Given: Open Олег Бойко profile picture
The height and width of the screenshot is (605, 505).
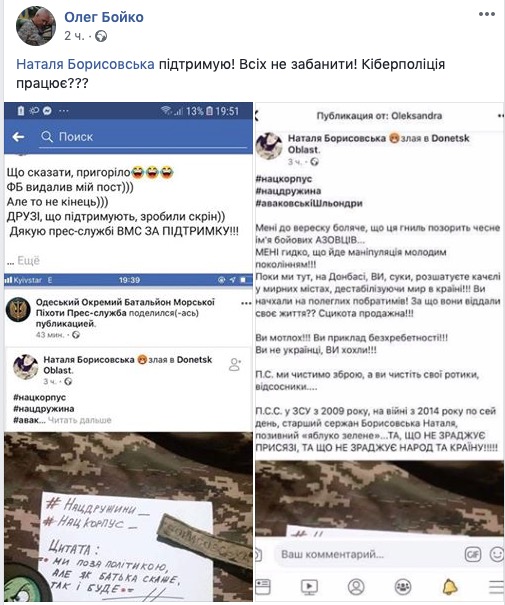Looking at the screenshot, I should [x=36, y=26].
